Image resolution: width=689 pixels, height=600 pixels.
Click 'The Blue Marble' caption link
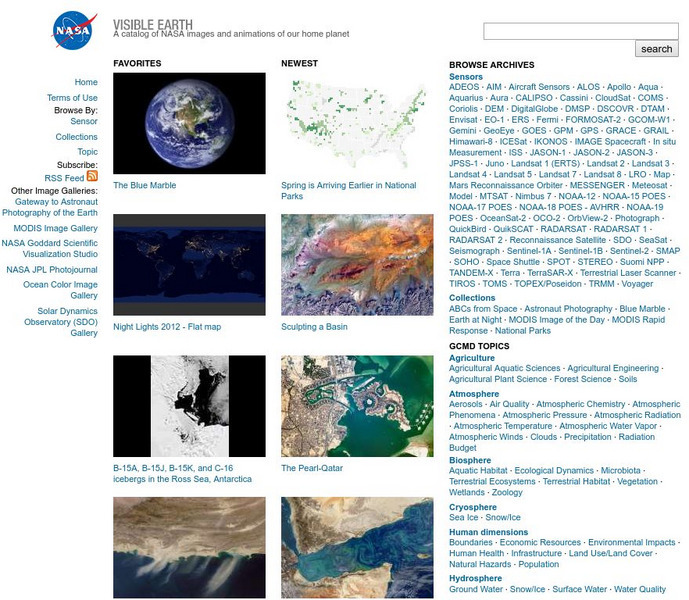click(x=145, y=185)
